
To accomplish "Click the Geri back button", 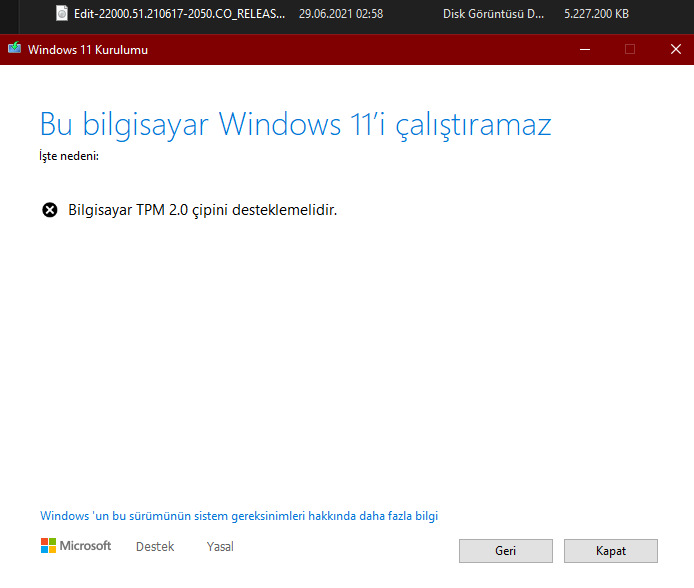I will 505,551.
